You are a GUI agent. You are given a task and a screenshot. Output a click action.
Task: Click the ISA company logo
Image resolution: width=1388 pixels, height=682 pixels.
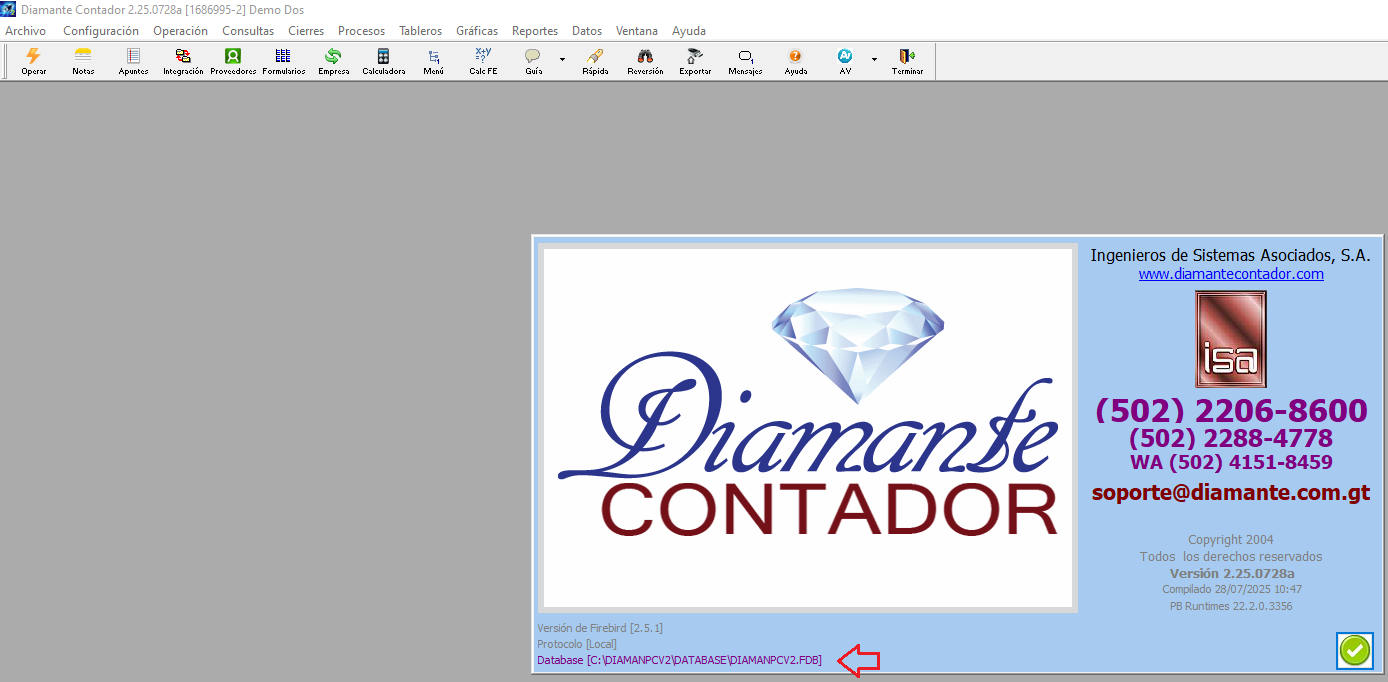click(1231, 339)
